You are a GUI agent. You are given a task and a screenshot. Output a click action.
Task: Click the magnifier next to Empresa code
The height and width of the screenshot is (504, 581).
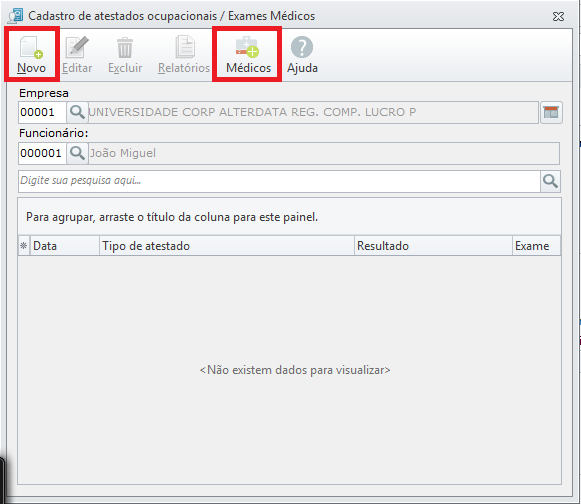77,112
